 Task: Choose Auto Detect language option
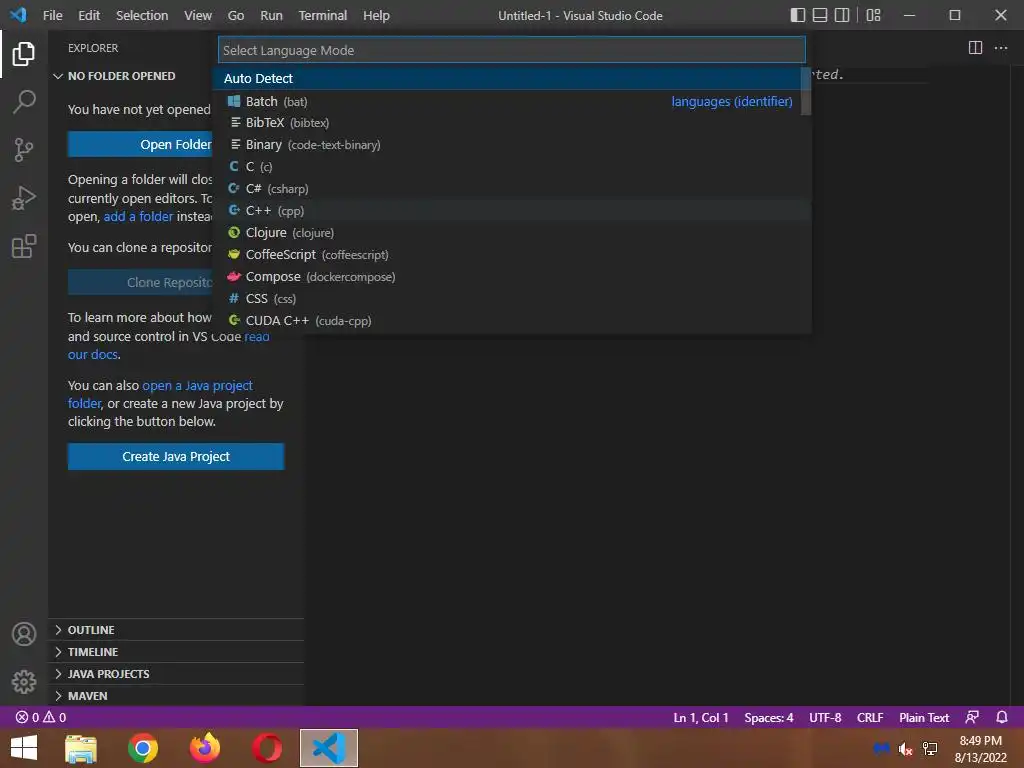507,78
